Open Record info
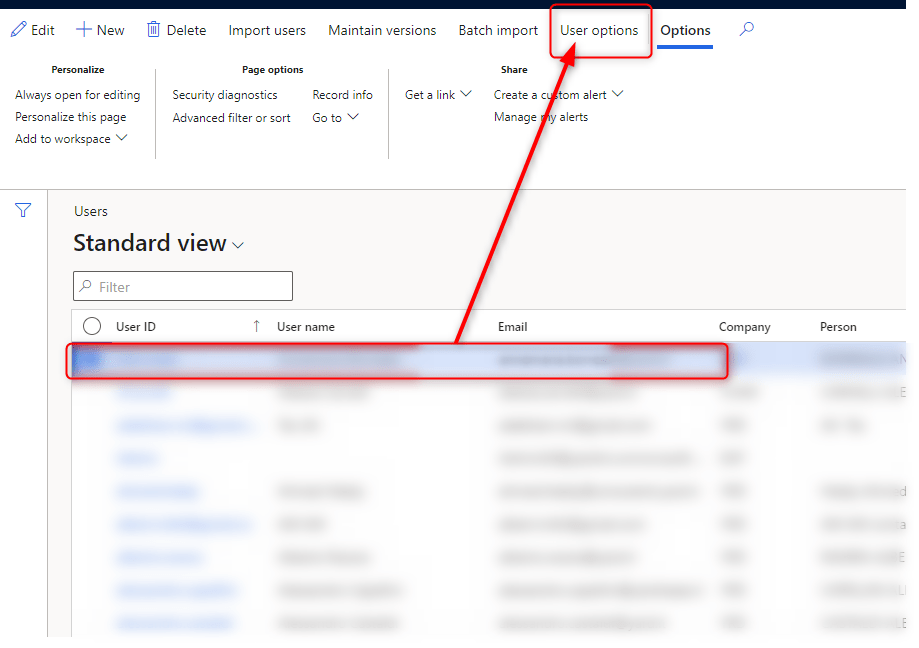 [x=342, y=94]
